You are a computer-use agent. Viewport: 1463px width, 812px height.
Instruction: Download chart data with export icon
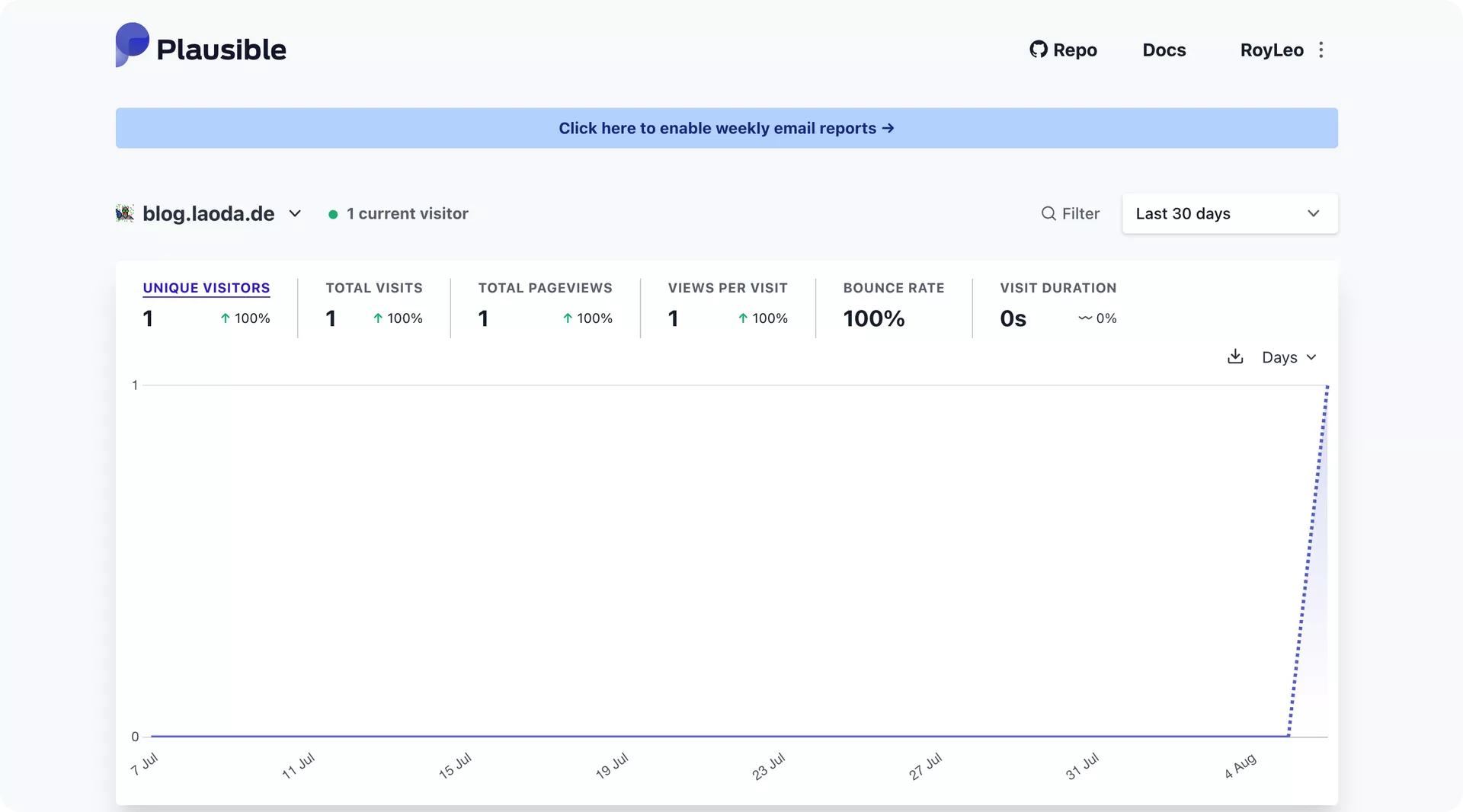(1235, 357)
